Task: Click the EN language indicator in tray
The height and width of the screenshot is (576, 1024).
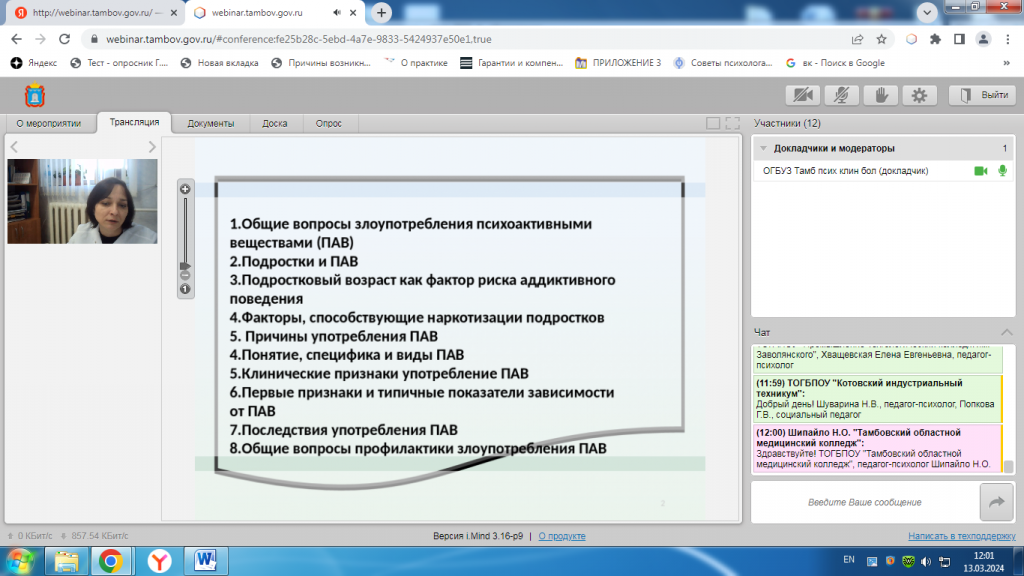Action: [x=849, y=560]
